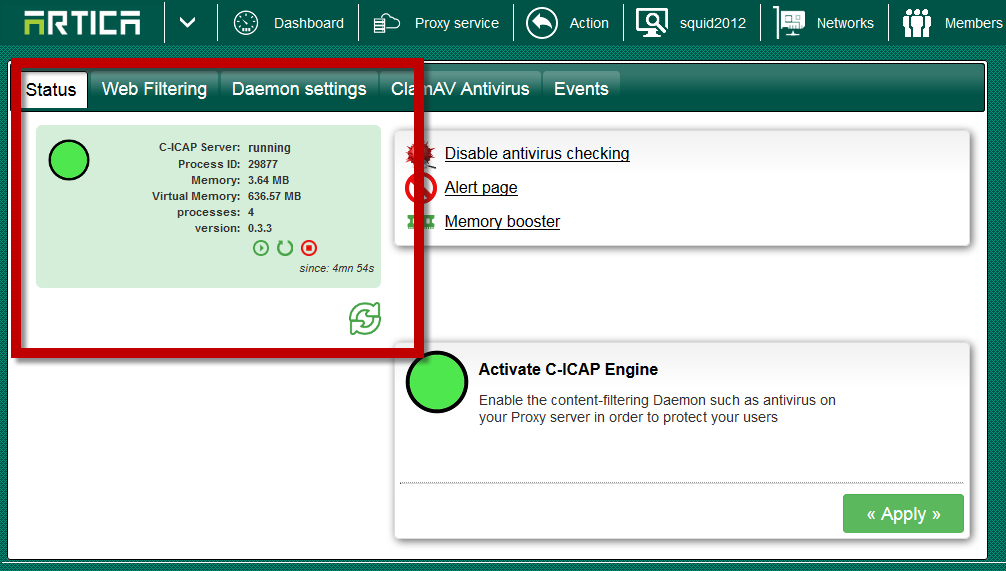The image size is (1006, 571).
Task: Click the Action back-arrow icon
Action: pyautogui.click(x=541, y=23)
